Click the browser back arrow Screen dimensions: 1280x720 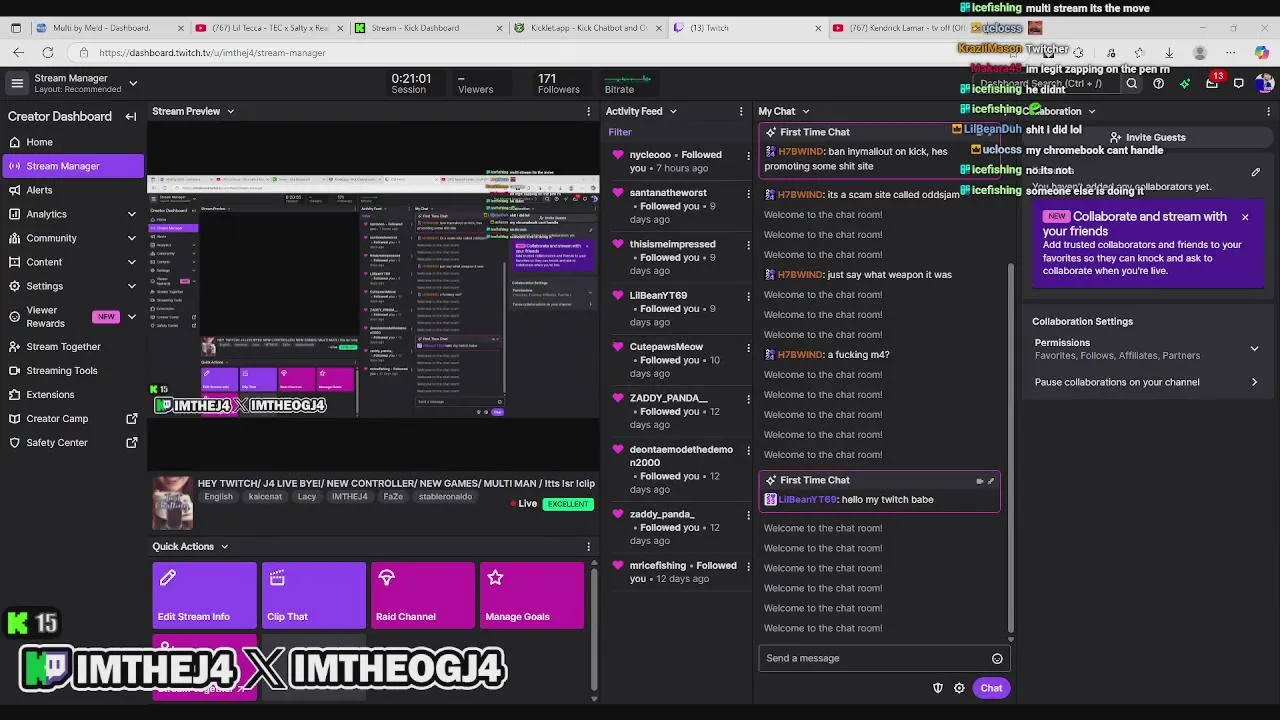pos(18,52)
